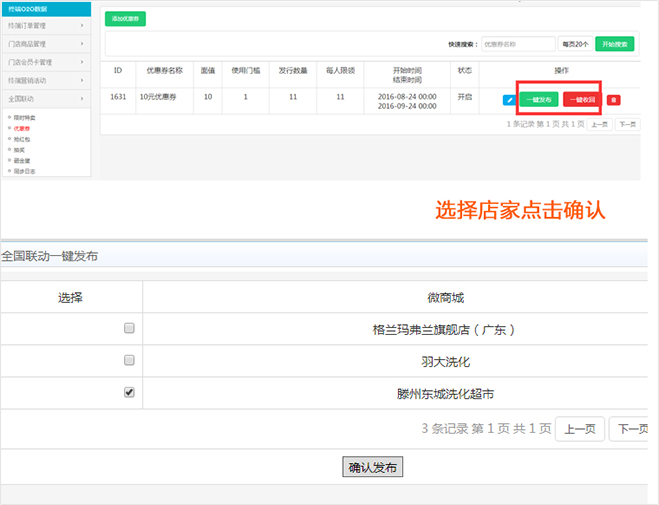
Task: Open 同步日志 sidebar item
Action: pyautogui.click(x=23, y=171)
